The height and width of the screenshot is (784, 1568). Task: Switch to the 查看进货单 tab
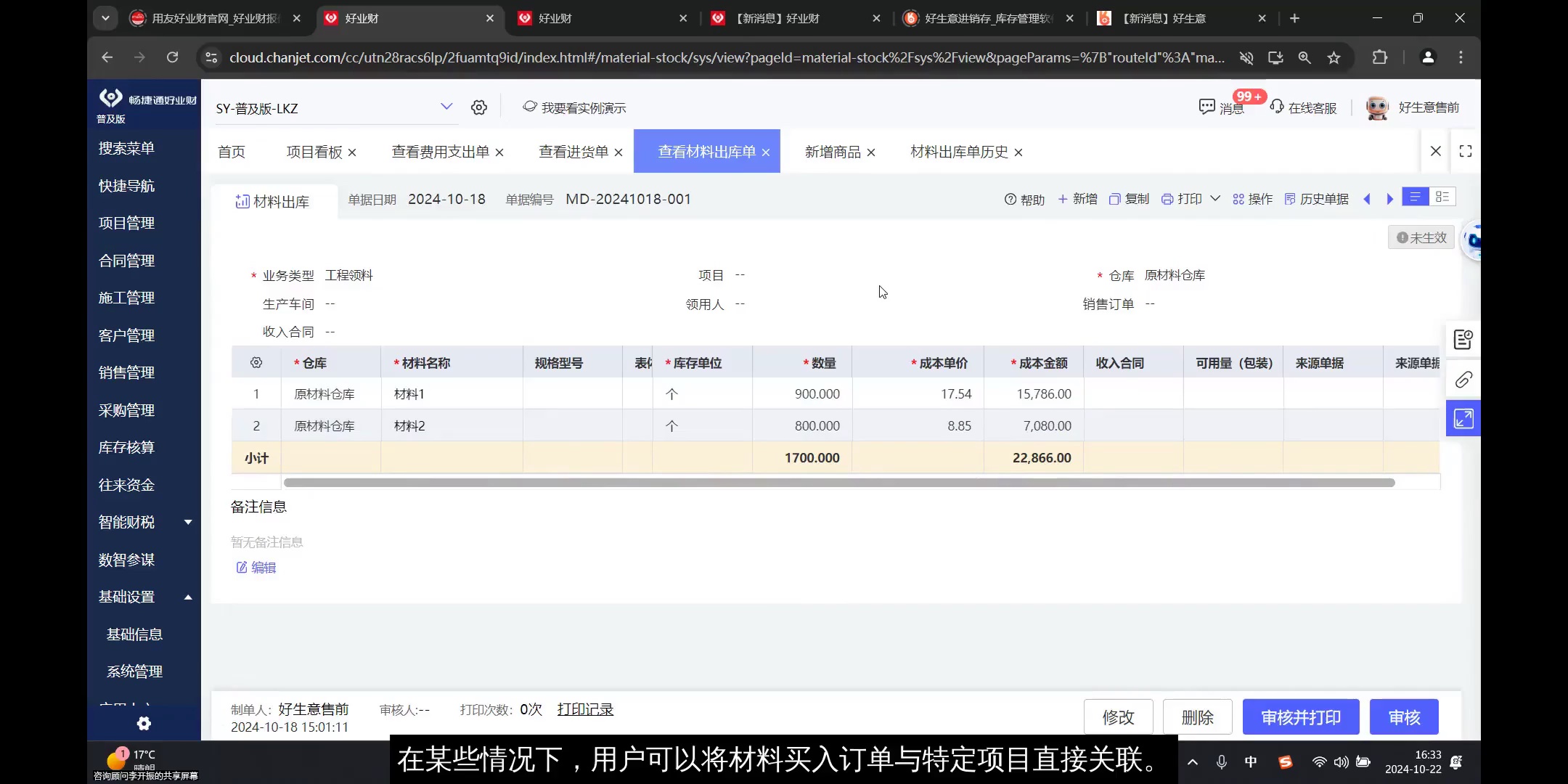point(573,152)
